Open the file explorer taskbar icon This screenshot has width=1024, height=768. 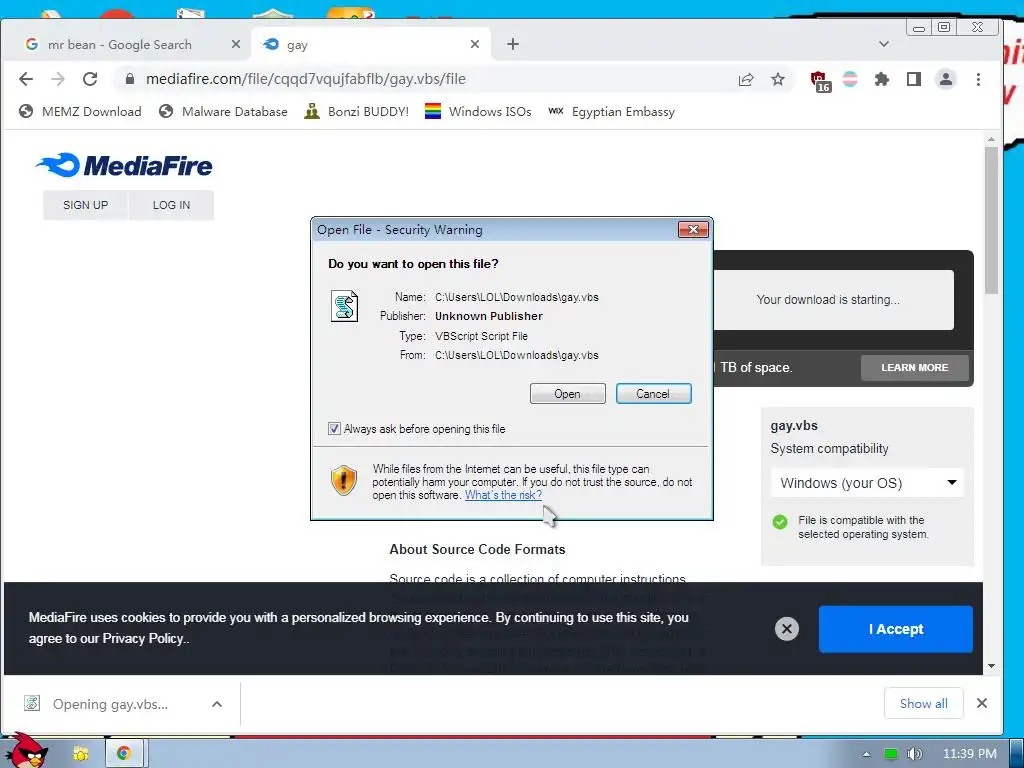pos(80,754)
